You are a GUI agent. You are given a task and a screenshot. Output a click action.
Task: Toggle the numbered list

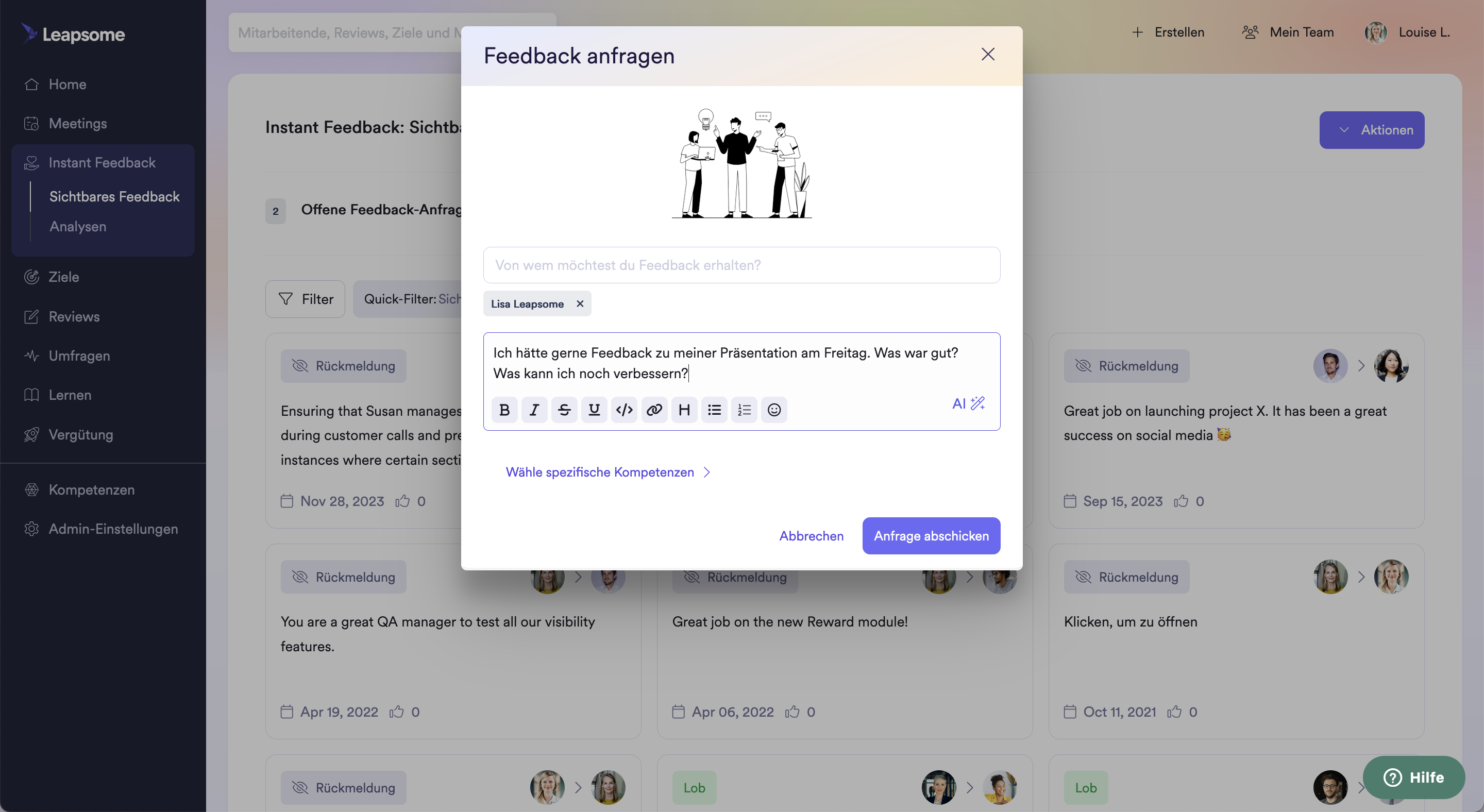[744, 410]
